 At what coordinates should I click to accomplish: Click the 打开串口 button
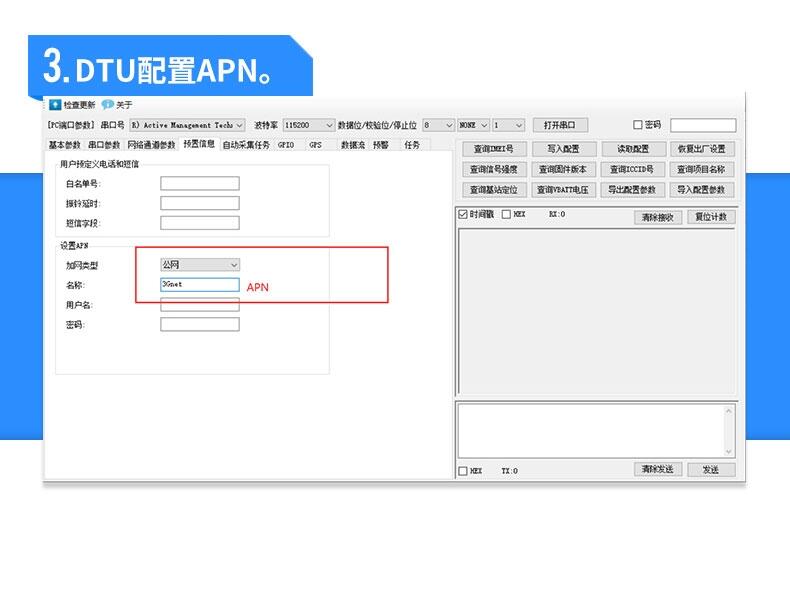click(560, 125)
